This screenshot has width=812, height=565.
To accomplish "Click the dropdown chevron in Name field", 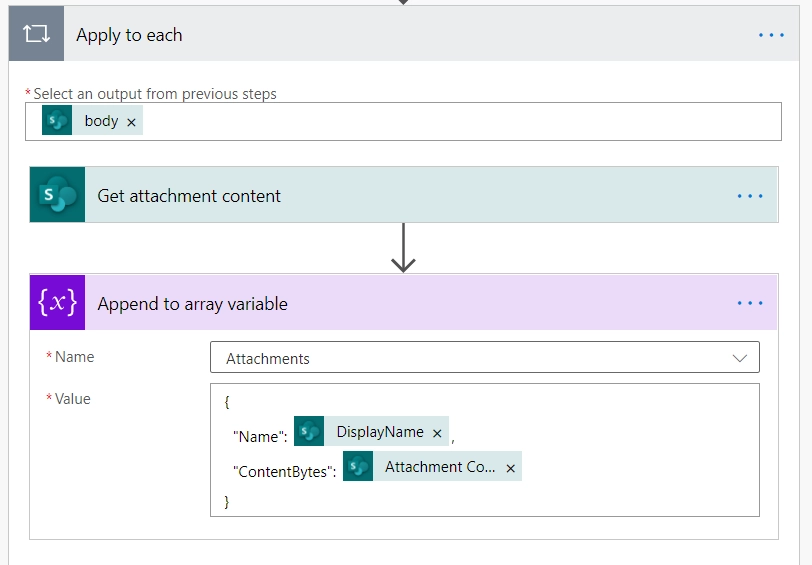I will (x=740, y=358).
